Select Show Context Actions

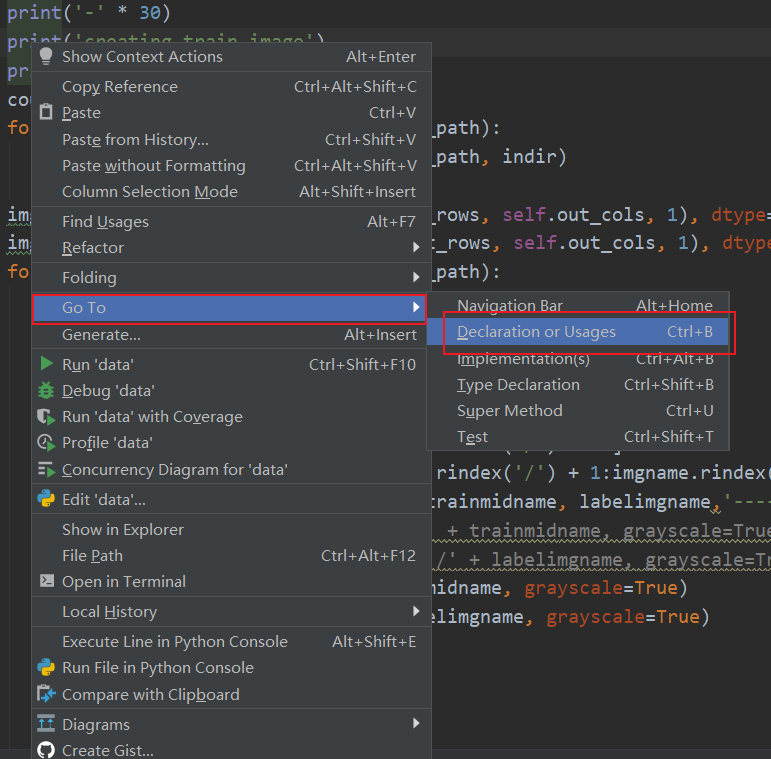point(232,57)
